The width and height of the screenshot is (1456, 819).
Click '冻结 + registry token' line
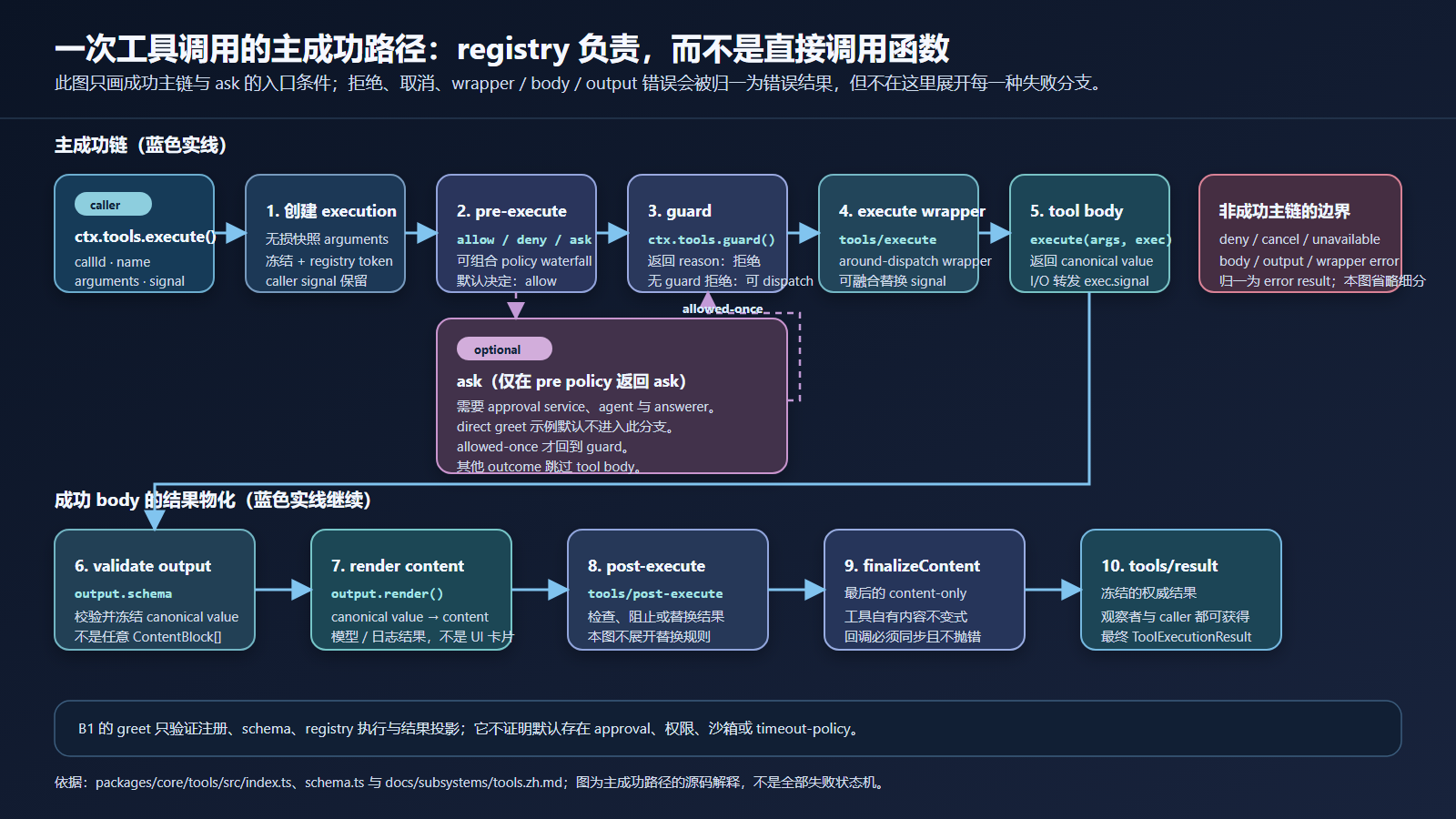[x=329, y=261]
